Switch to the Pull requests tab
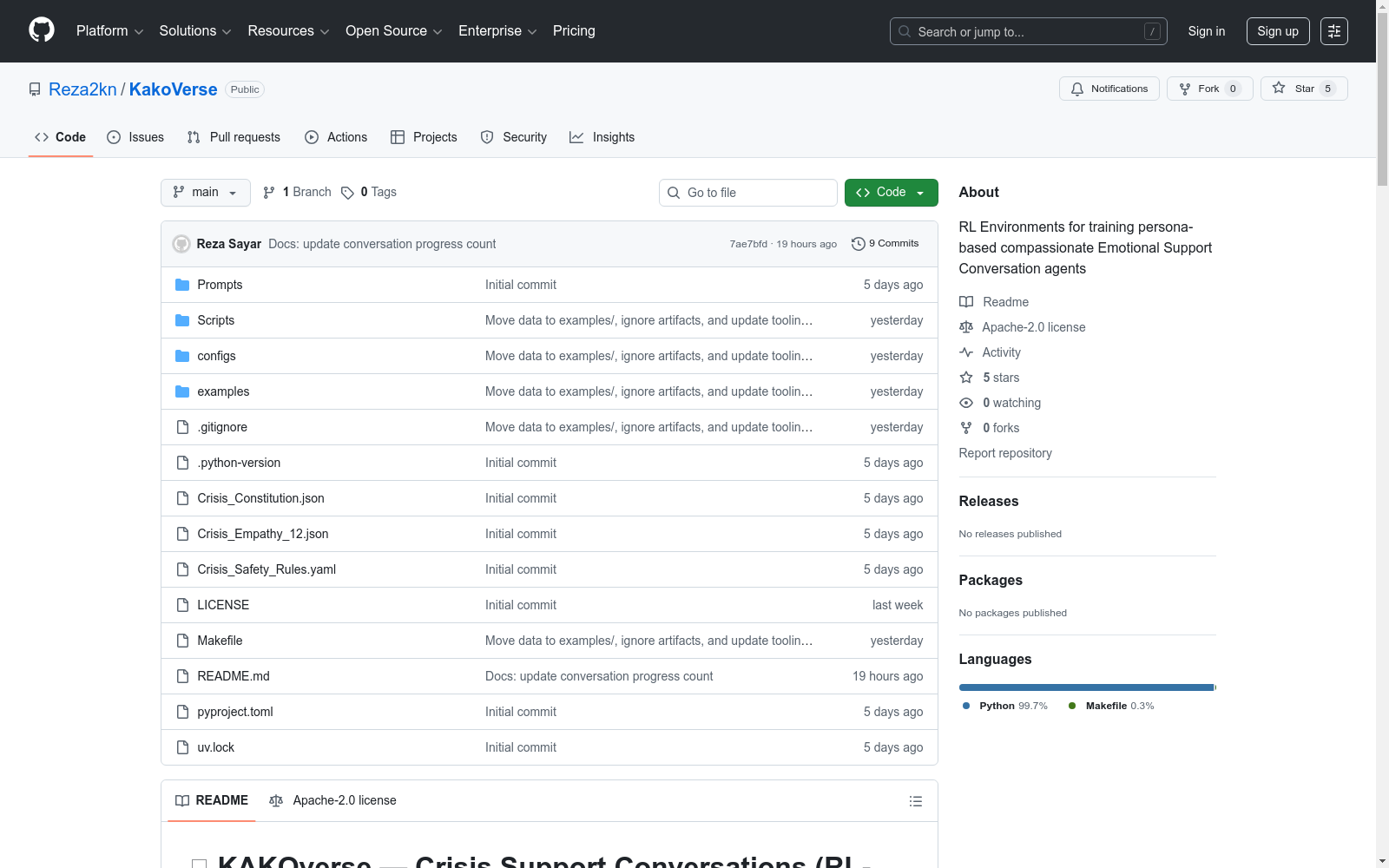Viewport: 1389px width, 868px height. [x=234, y=137]
